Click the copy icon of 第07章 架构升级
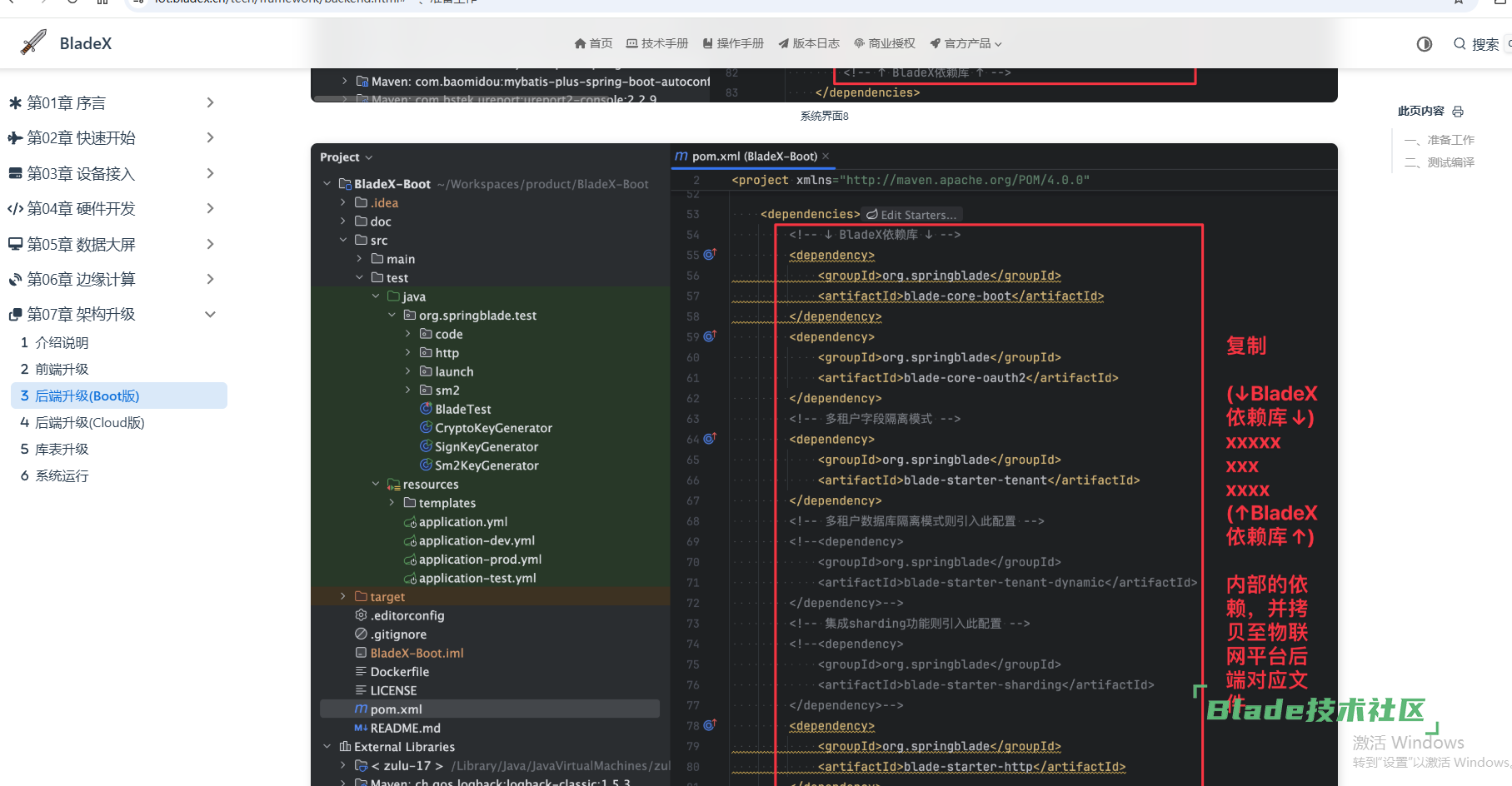Viewport: 1512px width, 786px height. pyautogui.click(x=15, y=315)
